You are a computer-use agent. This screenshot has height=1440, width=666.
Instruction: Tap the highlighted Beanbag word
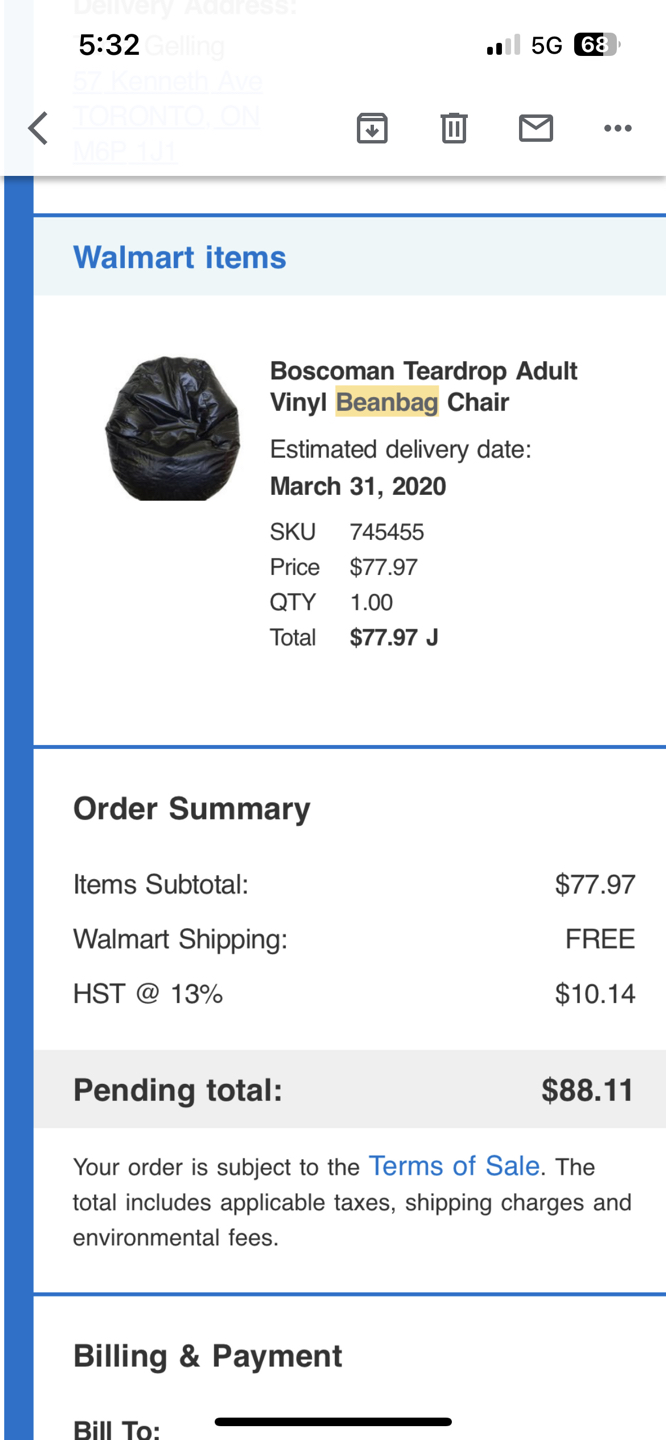[x=387, y=402]
